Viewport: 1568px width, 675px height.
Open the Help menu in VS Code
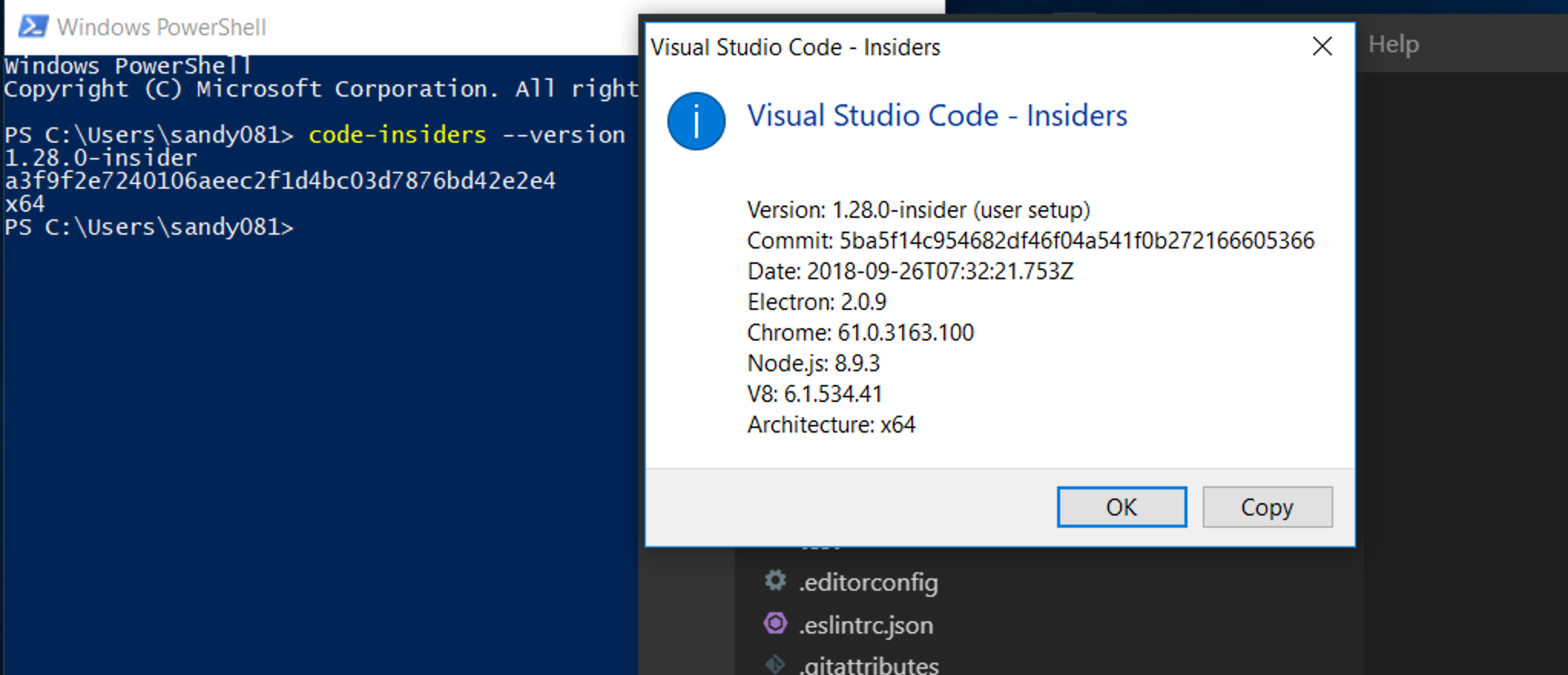pyautogui.click(x=1393, y=44)
